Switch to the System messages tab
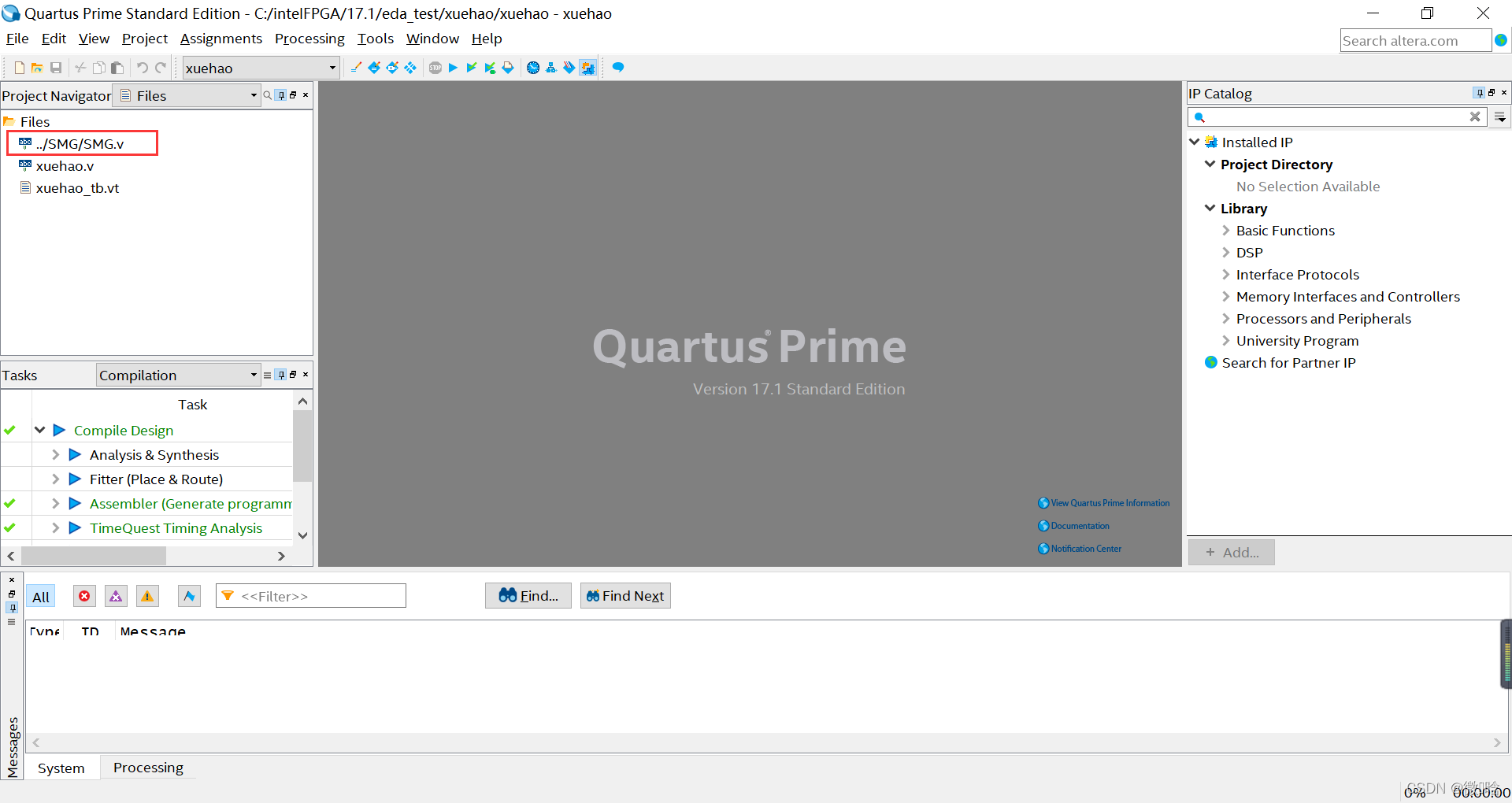The image size is (1512, 803). (x=61, y=768)
